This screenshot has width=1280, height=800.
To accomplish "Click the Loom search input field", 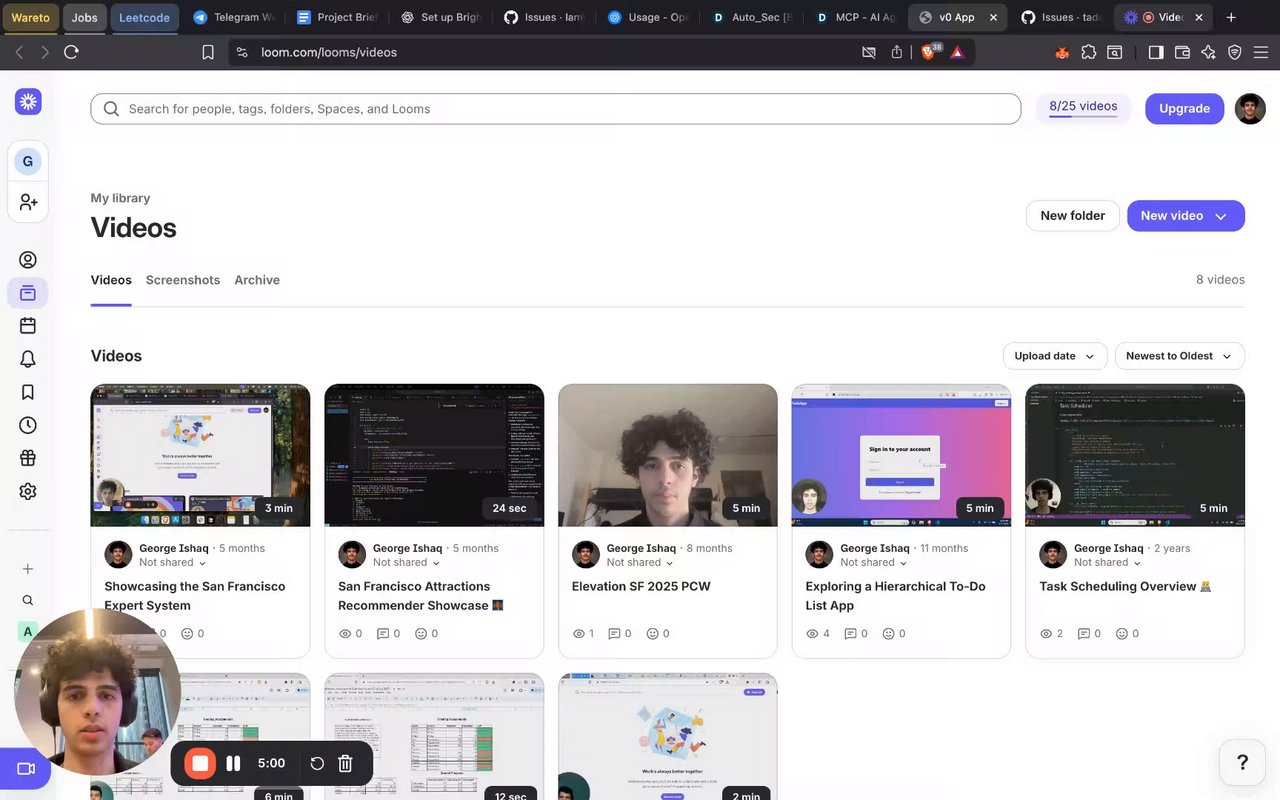I will (555, 109).
